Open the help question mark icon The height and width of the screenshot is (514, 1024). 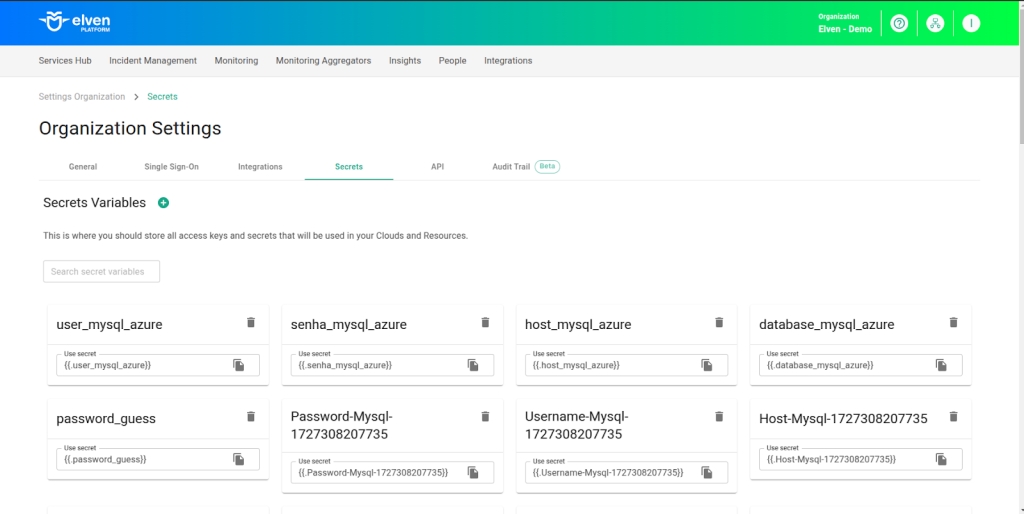tap(899, 23)
